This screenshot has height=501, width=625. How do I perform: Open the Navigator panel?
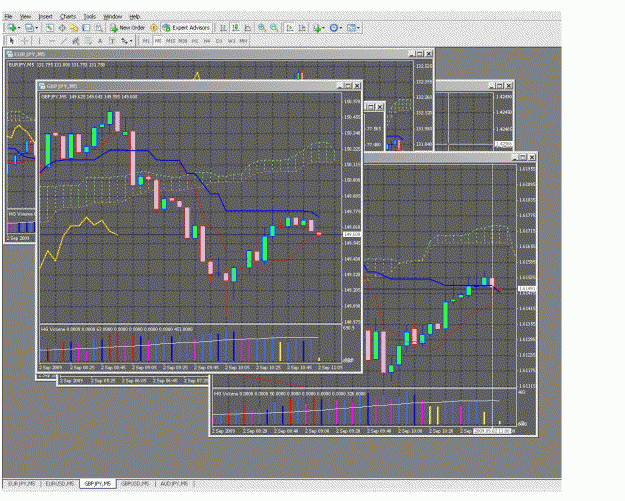click(74, 28)
